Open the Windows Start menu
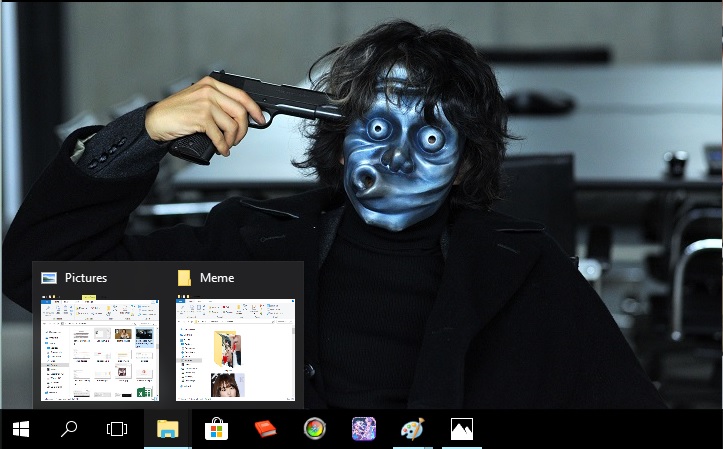Screen dimensions: 723x449 click(x=21, y=429)
